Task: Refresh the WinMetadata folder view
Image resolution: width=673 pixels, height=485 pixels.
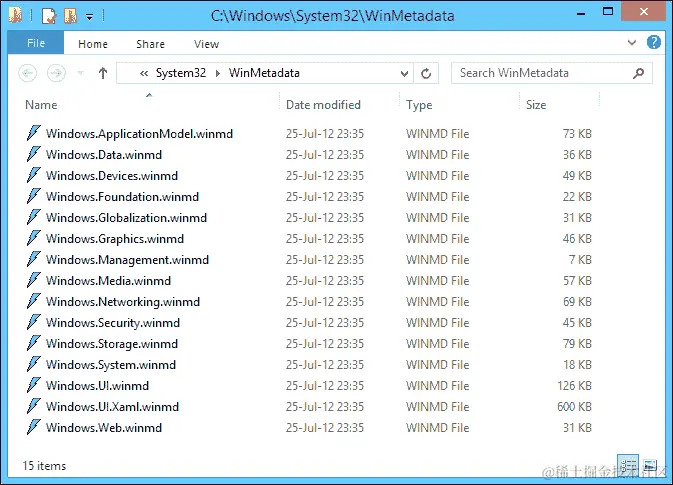Action: point(426,73)
